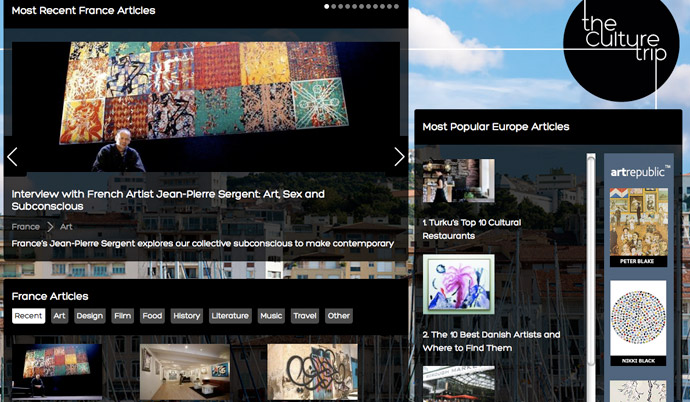This screenshot has height=402, width=690.
Task: Select the Recent filter tab
Action: coord(28,316)
